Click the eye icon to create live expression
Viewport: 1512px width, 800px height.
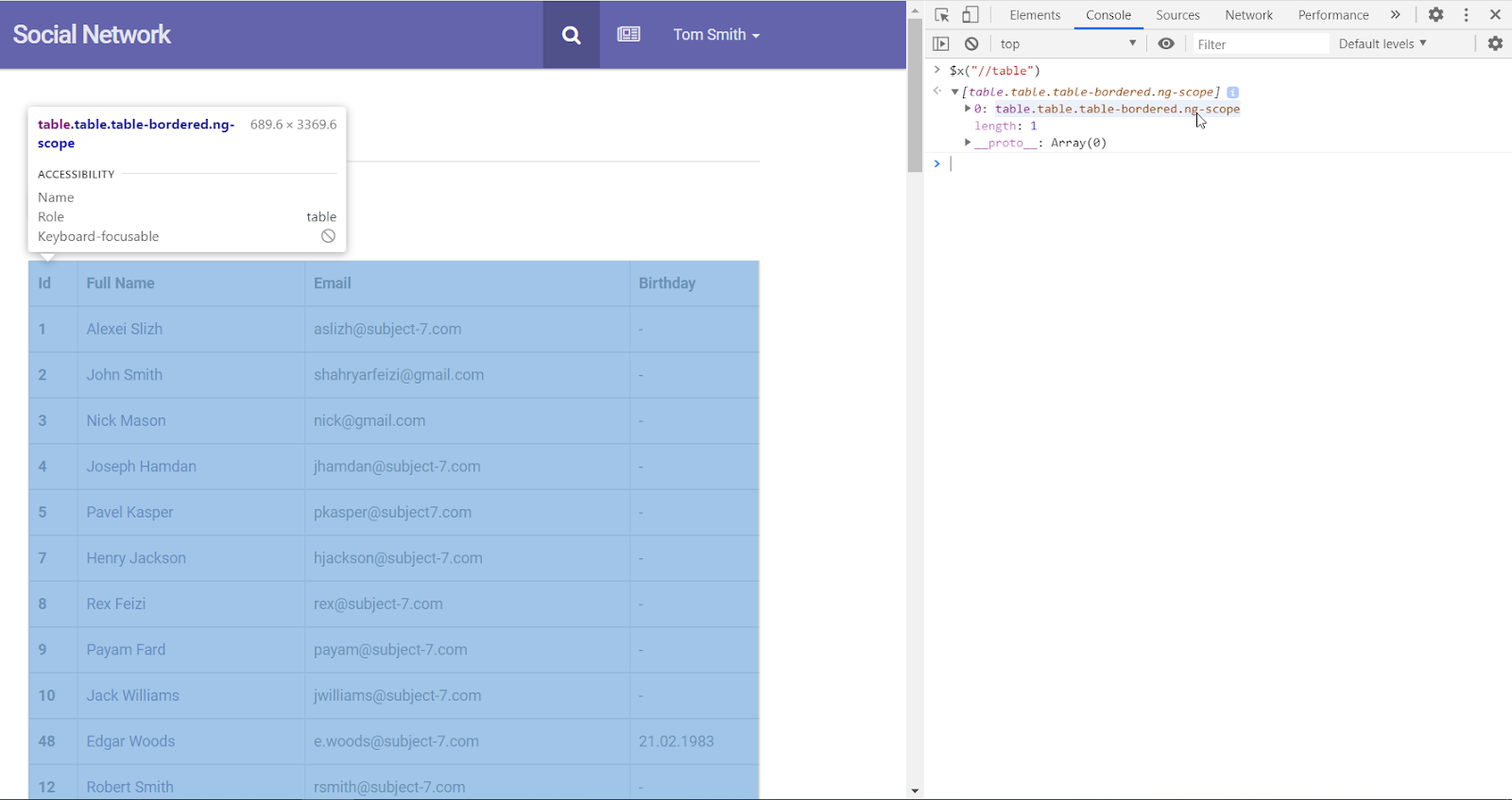point(1166,44)
